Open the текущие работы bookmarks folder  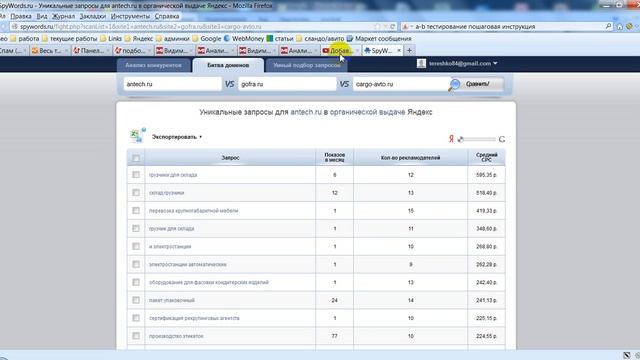click(x=70, y=38)
